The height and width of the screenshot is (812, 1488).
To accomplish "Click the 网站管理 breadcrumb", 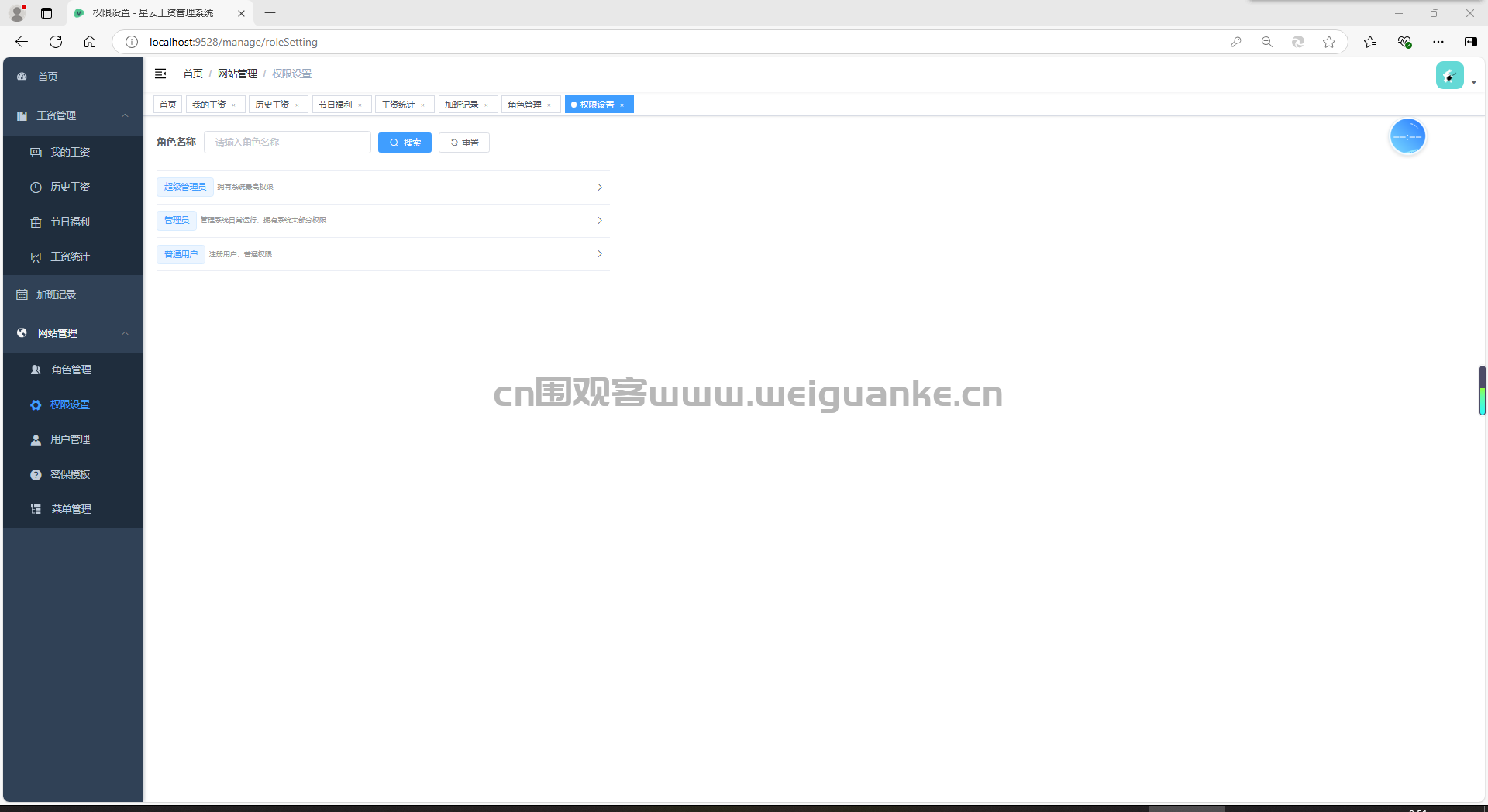I will [237, 74].
